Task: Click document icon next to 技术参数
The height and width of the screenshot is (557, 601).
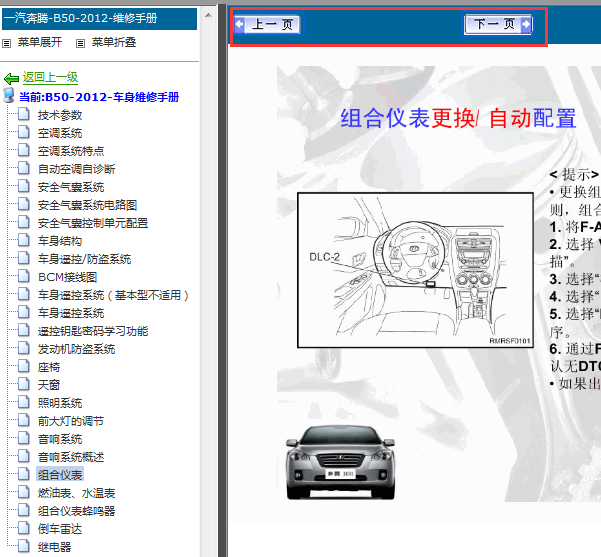Action: (24, 114)
